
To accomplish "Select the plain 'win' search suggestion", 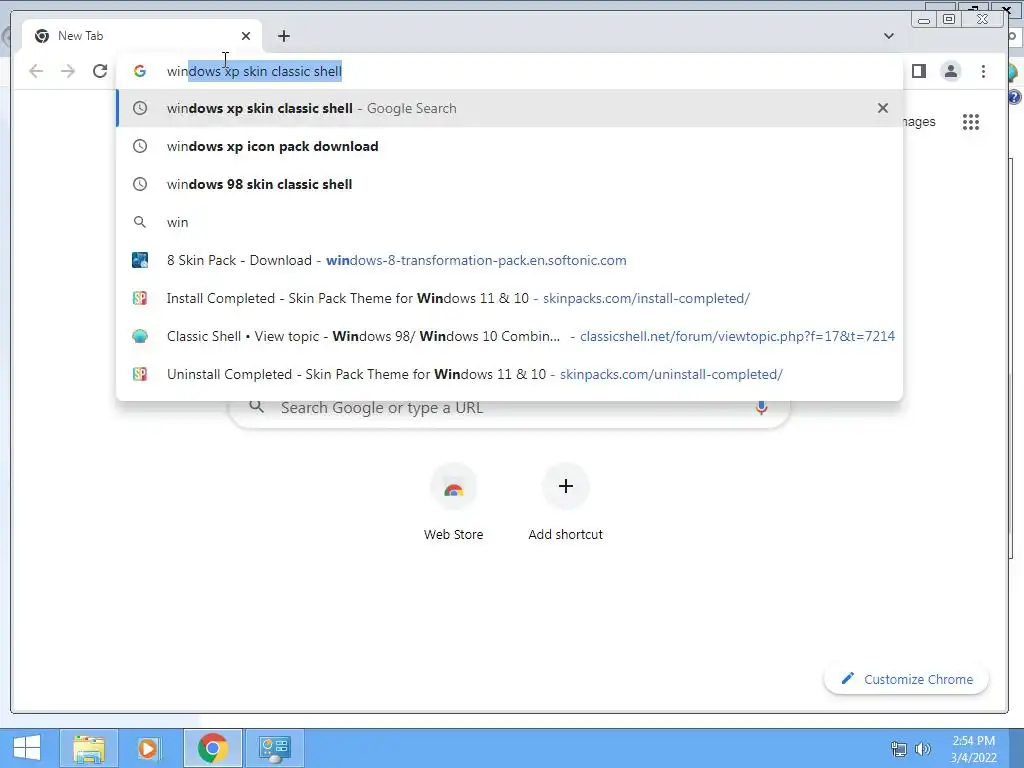I will pyautogui.click(x=509, y=222).
